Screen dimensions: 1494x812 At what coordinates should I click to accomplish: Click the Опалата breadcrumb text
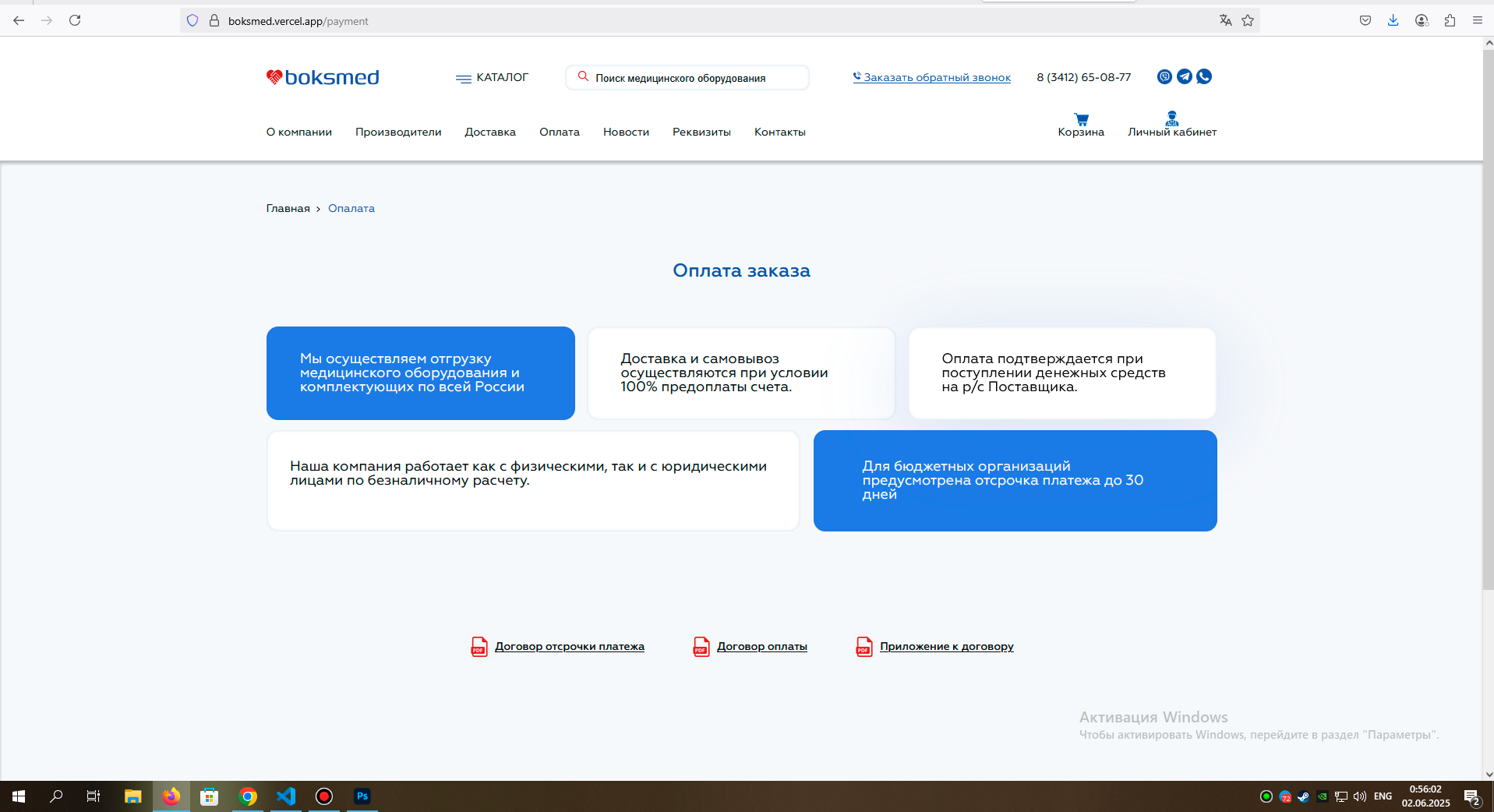click(351, 208)
